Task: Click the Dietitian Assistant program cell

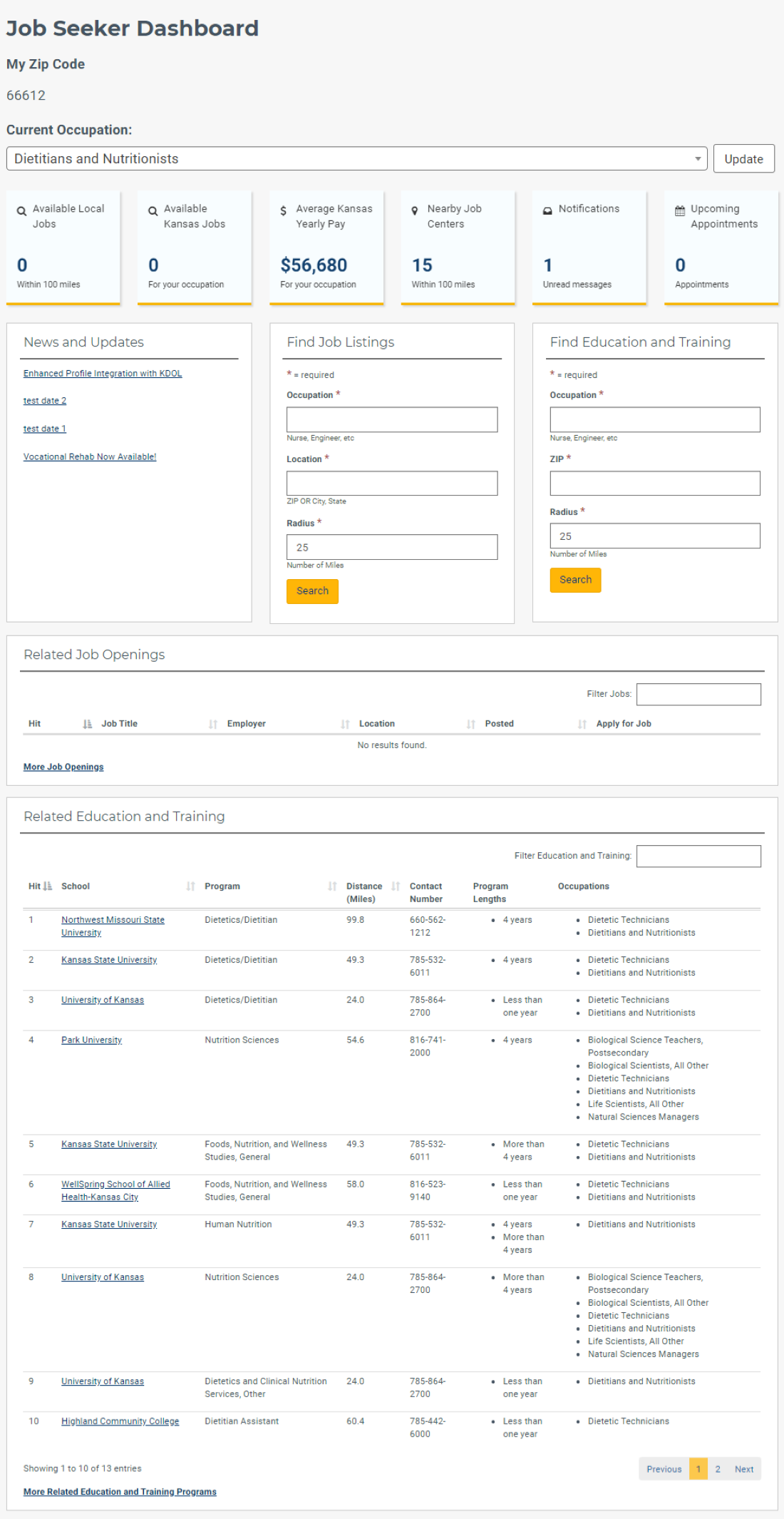Action: [x=242, y=1421]
